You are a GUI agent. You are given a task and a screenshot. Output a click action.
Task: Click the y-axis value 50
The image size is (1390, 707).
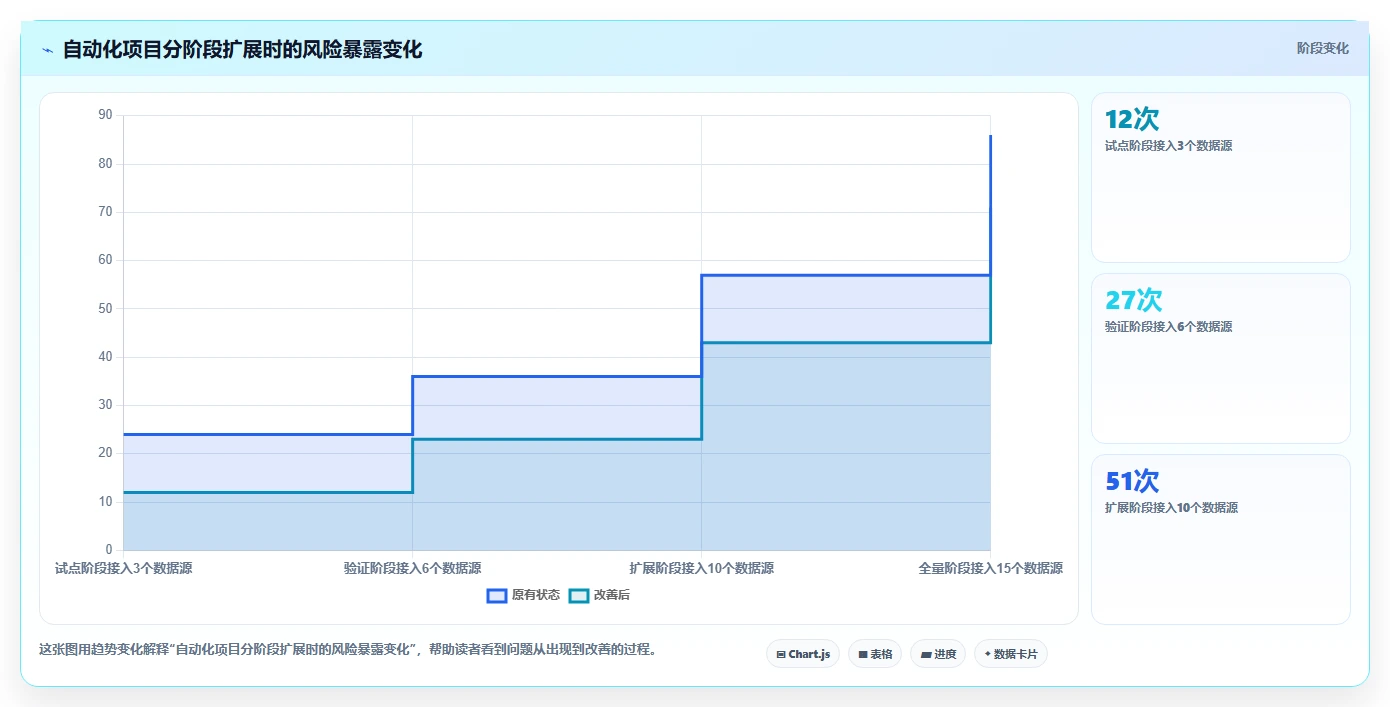coord(106,308)
